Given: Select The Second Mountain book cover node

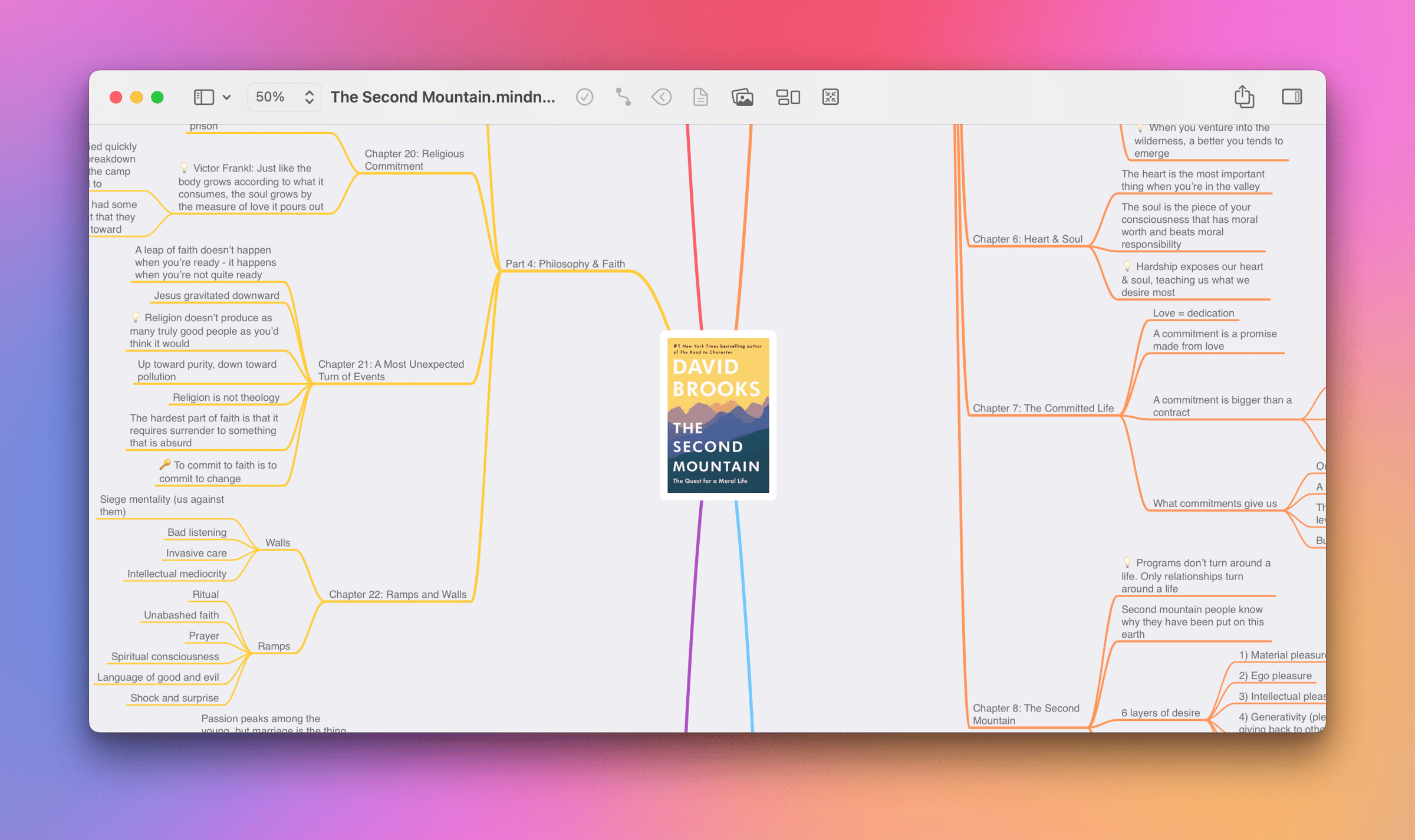Looking at the screenshot, I should 718,415.
